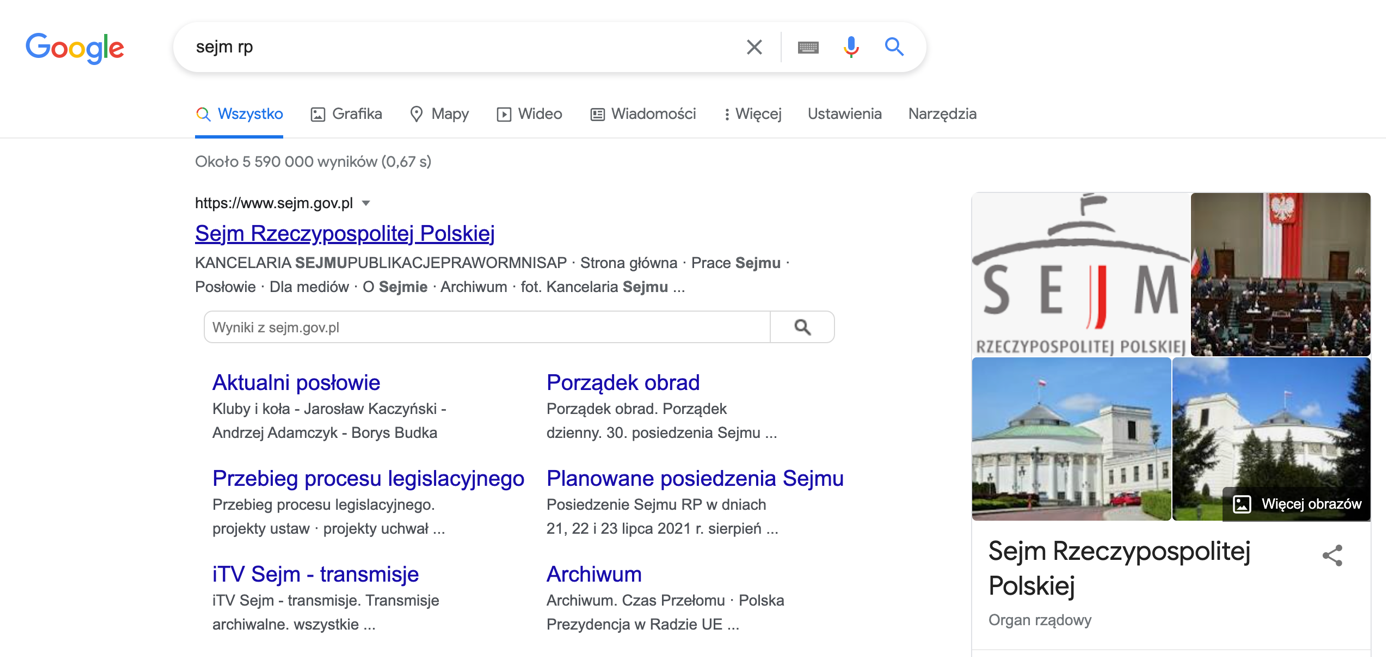
Task: Open the Porządek obrad sitelink
Action: (x=623, y=382)
